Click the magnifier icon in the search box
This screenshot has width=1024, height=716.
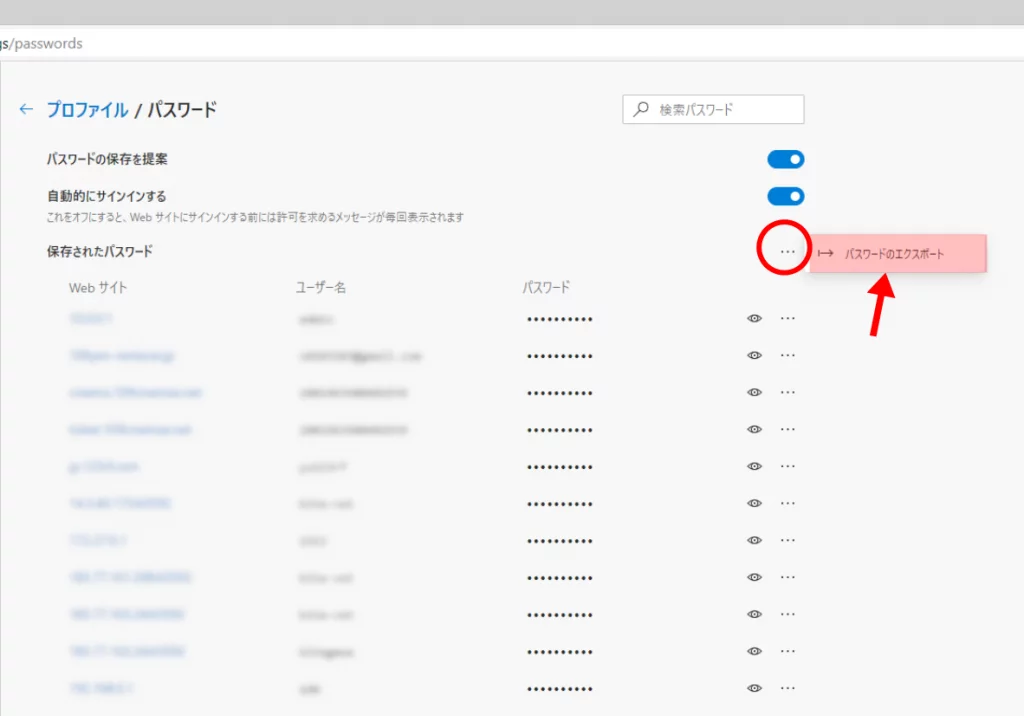641,109
